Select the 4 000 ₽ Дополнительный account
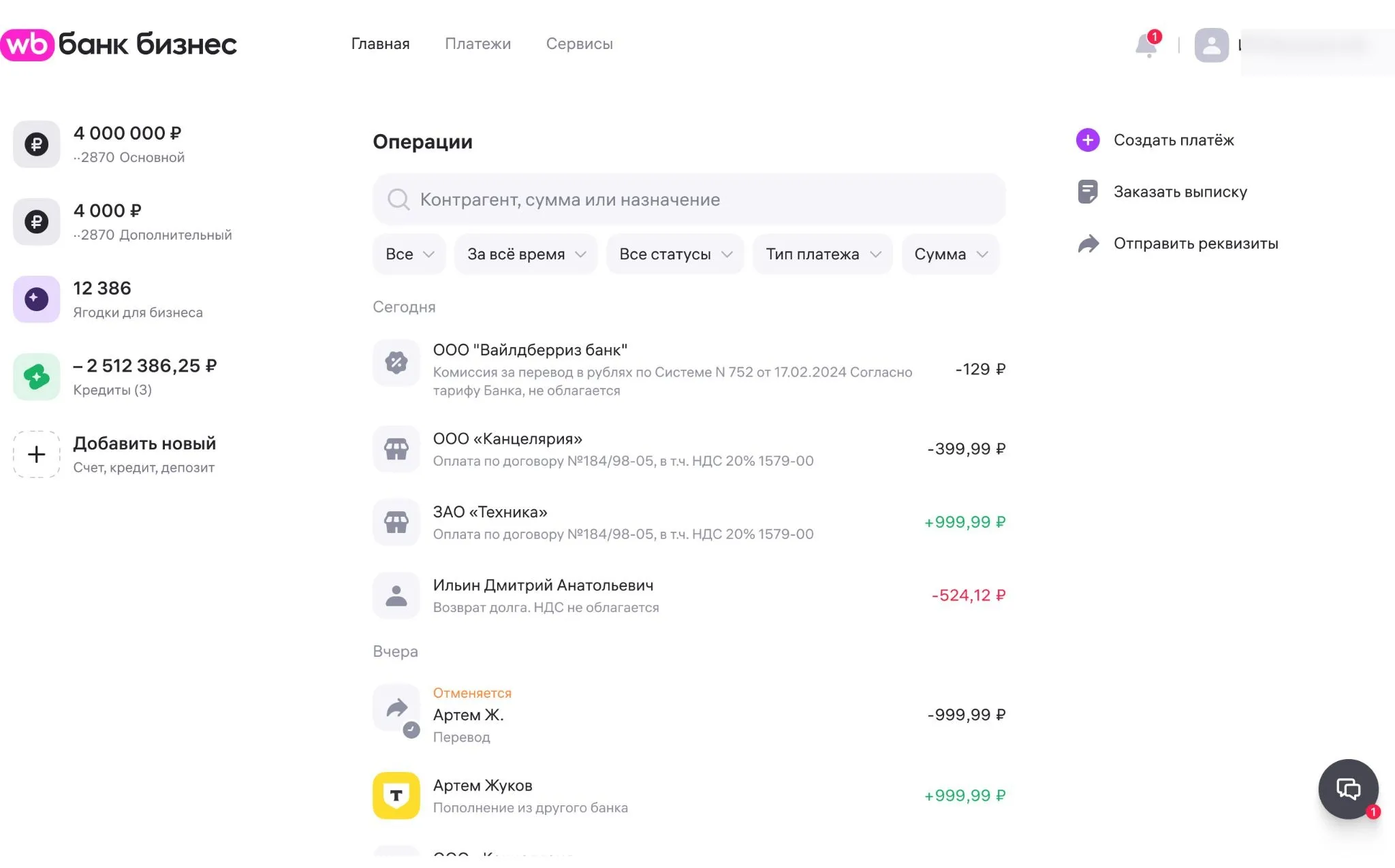Viewport: 1395px width, 868px height. [123, 222]
